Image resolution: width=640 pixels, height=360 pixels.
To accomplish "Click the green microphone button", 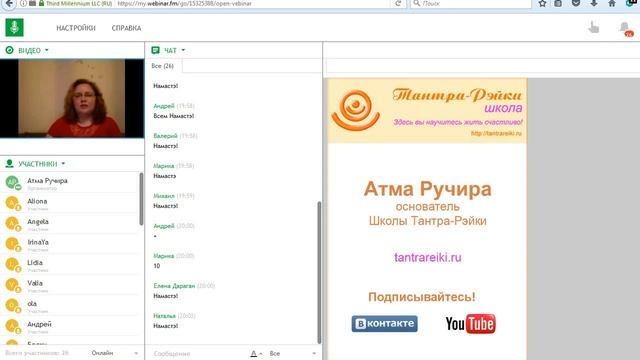I will tap(14, 28).
